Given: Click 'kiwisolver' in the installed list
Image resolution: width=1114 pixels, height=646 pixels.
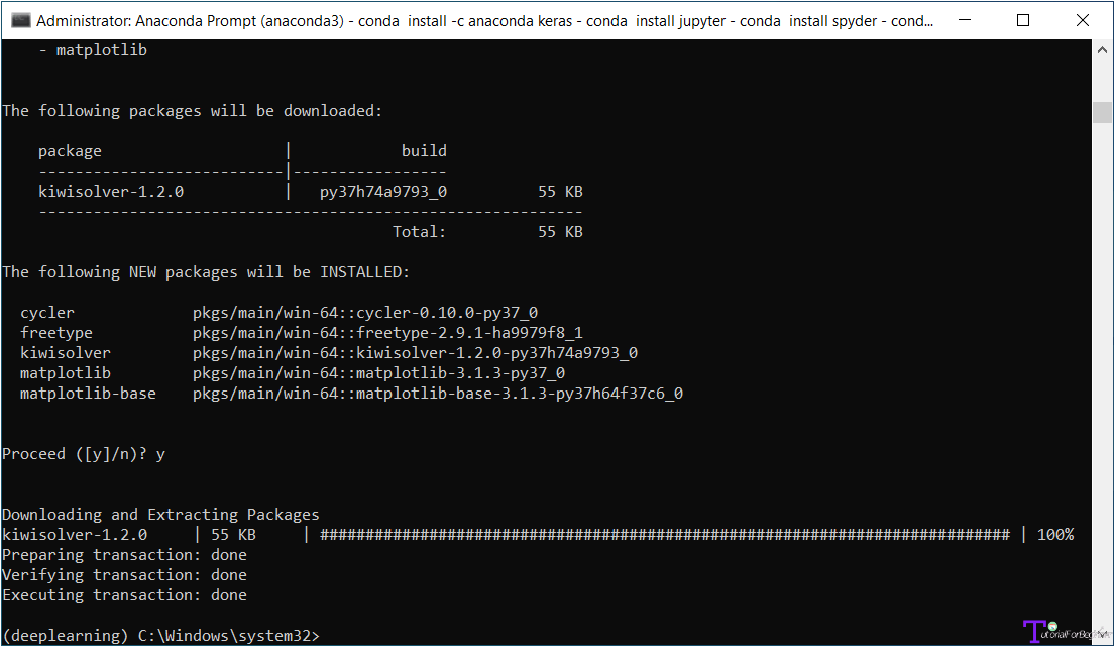Looking at the screenshot, I should click(65, 352).
